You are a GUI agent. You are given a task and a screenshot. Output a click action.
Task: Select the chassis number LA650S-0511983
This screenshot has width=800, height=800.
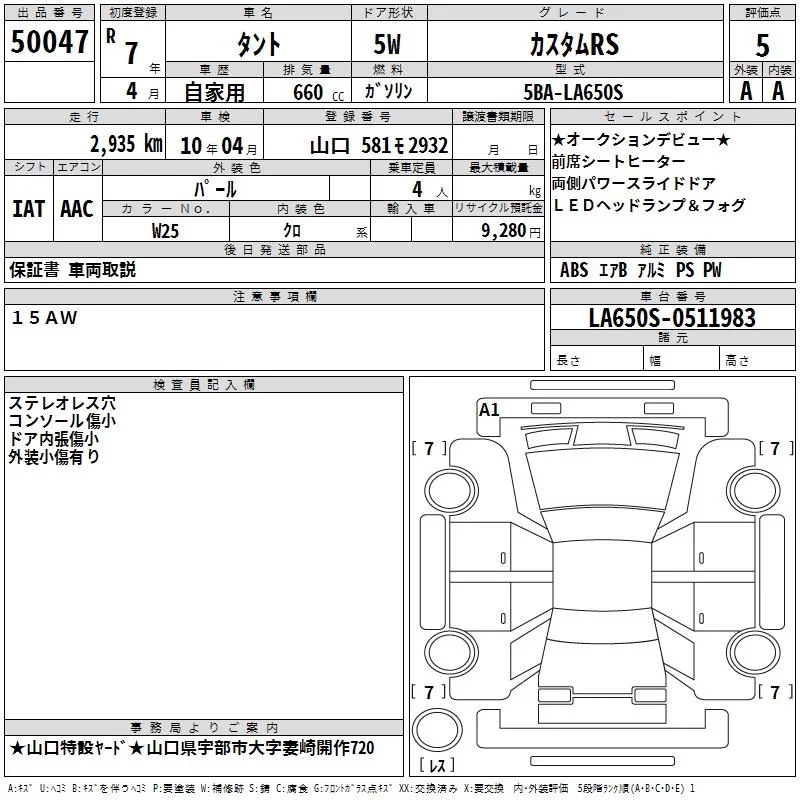point(672,318)
